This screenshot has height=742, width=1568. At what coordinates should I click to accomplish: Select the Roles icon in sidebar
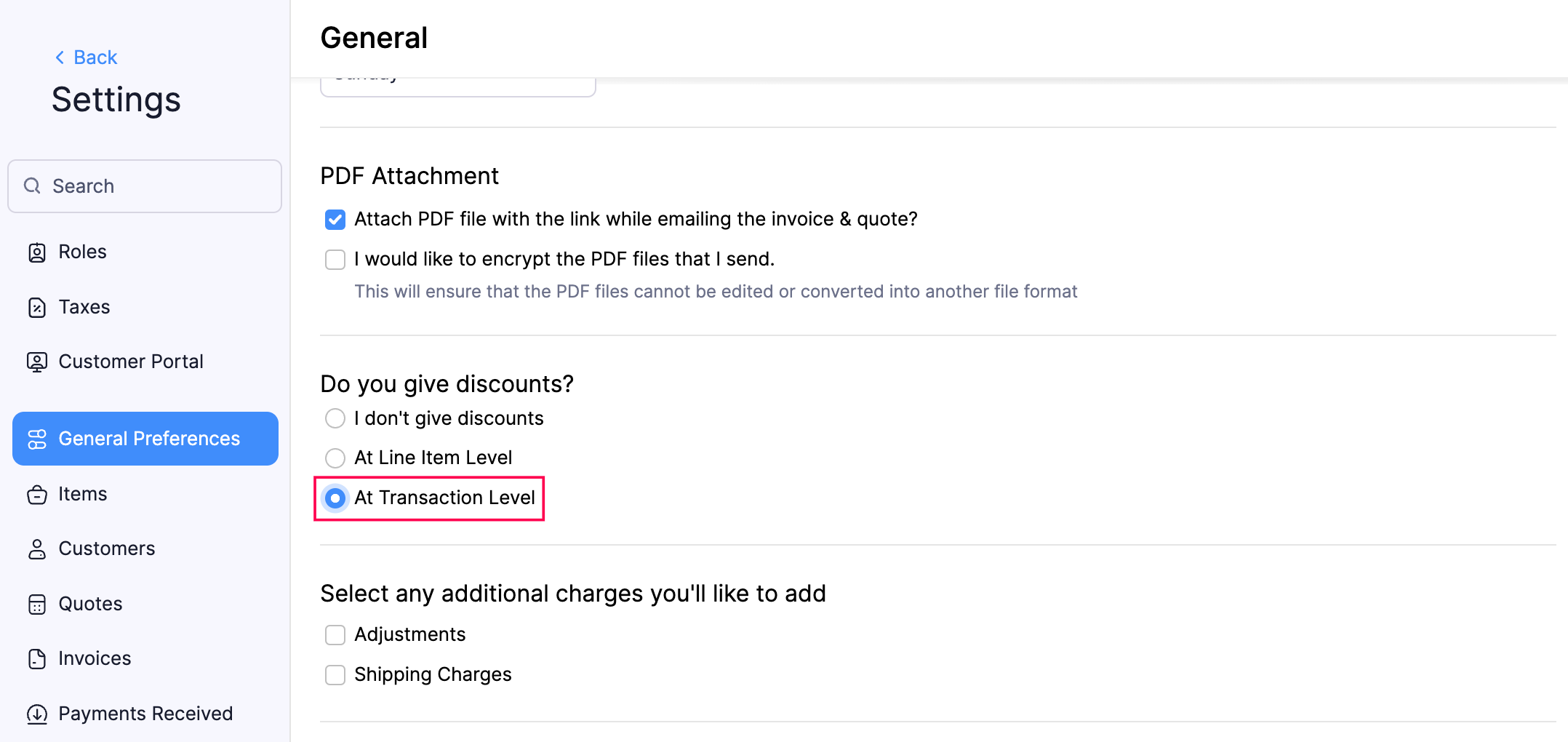point(38,252)
